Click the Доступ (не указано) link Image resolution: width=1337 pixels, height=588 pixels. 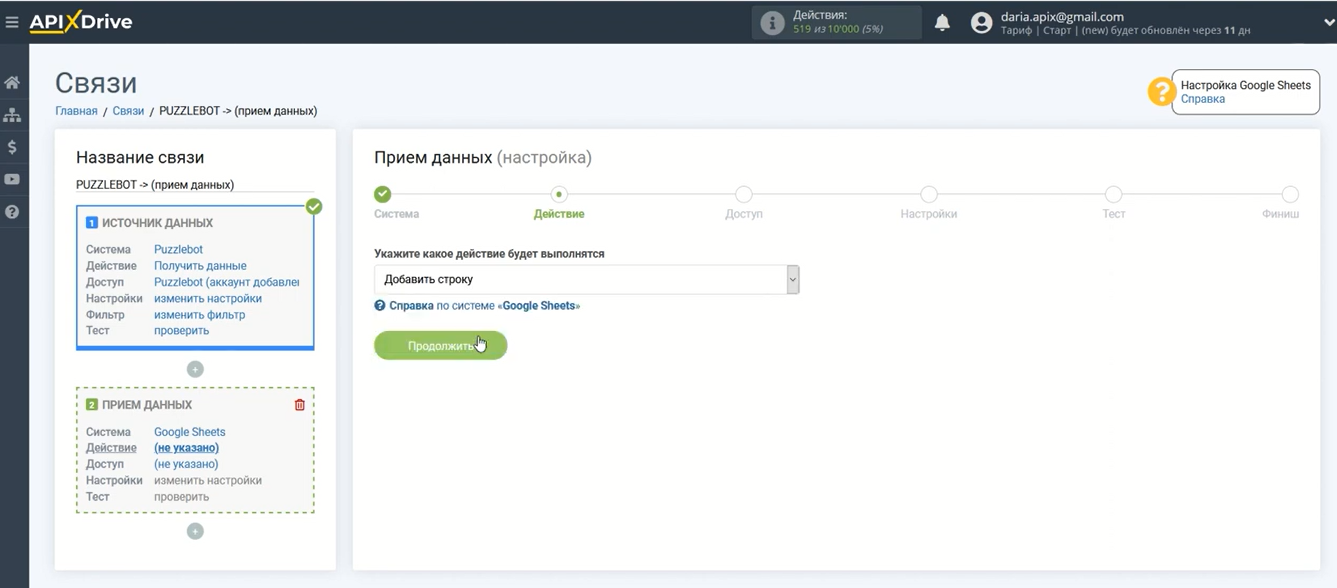tap(186, 464)
